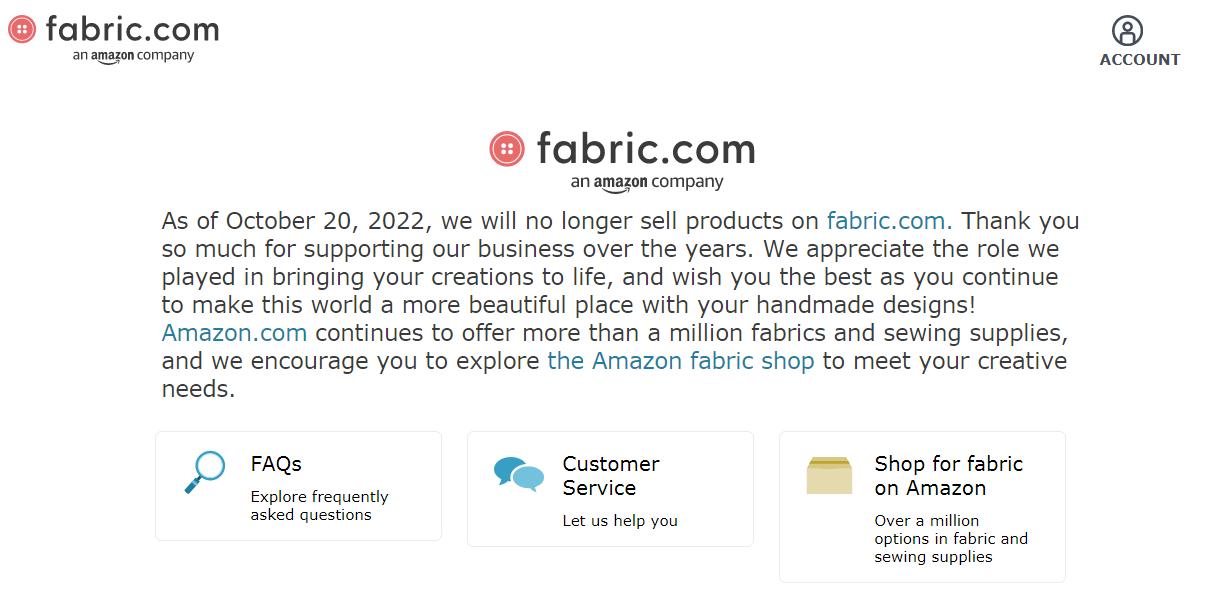Open the ACCOUNT label link

[x=1139, y=59]
